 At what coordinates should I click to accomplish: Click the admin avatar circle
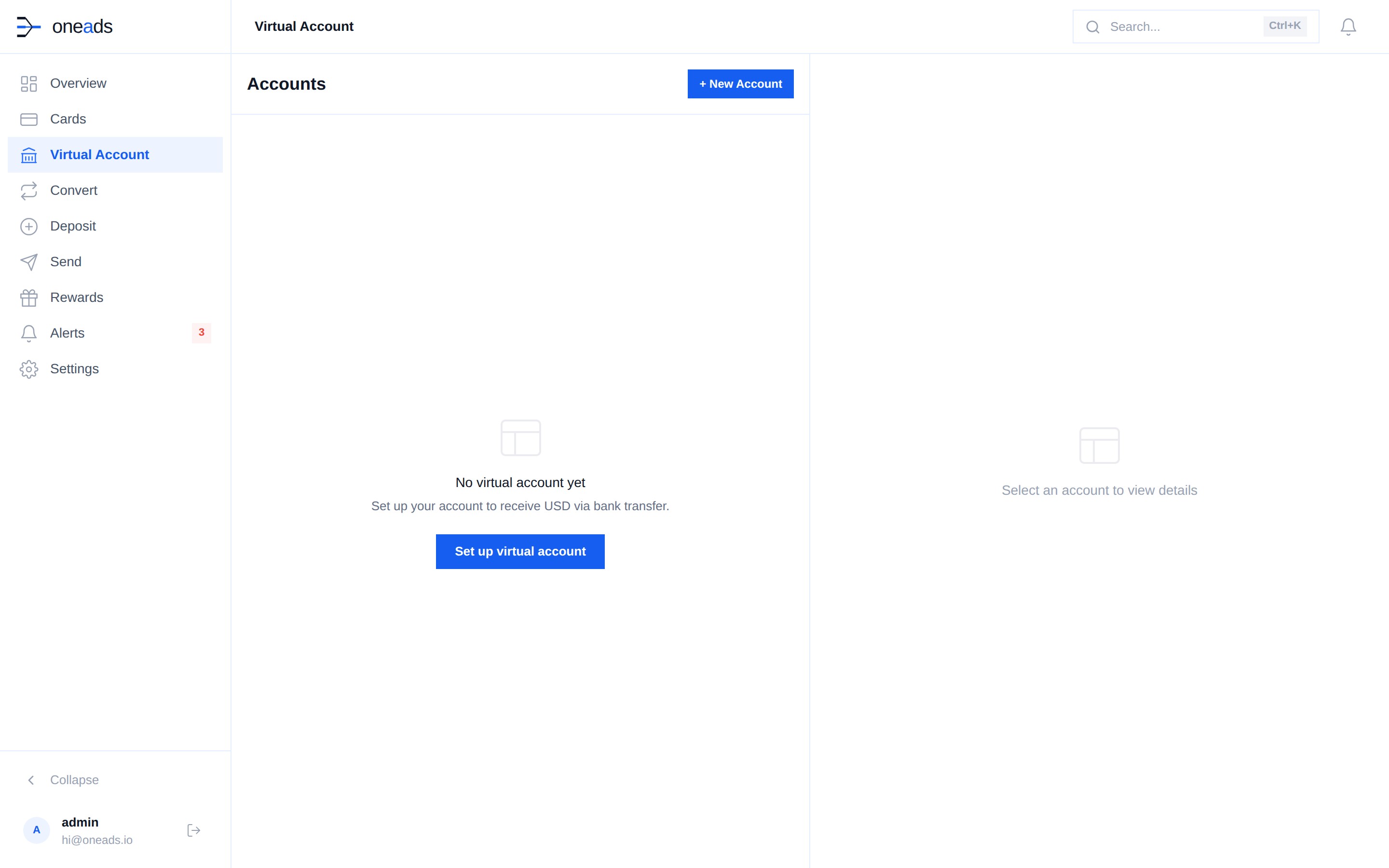coord(37,830)
